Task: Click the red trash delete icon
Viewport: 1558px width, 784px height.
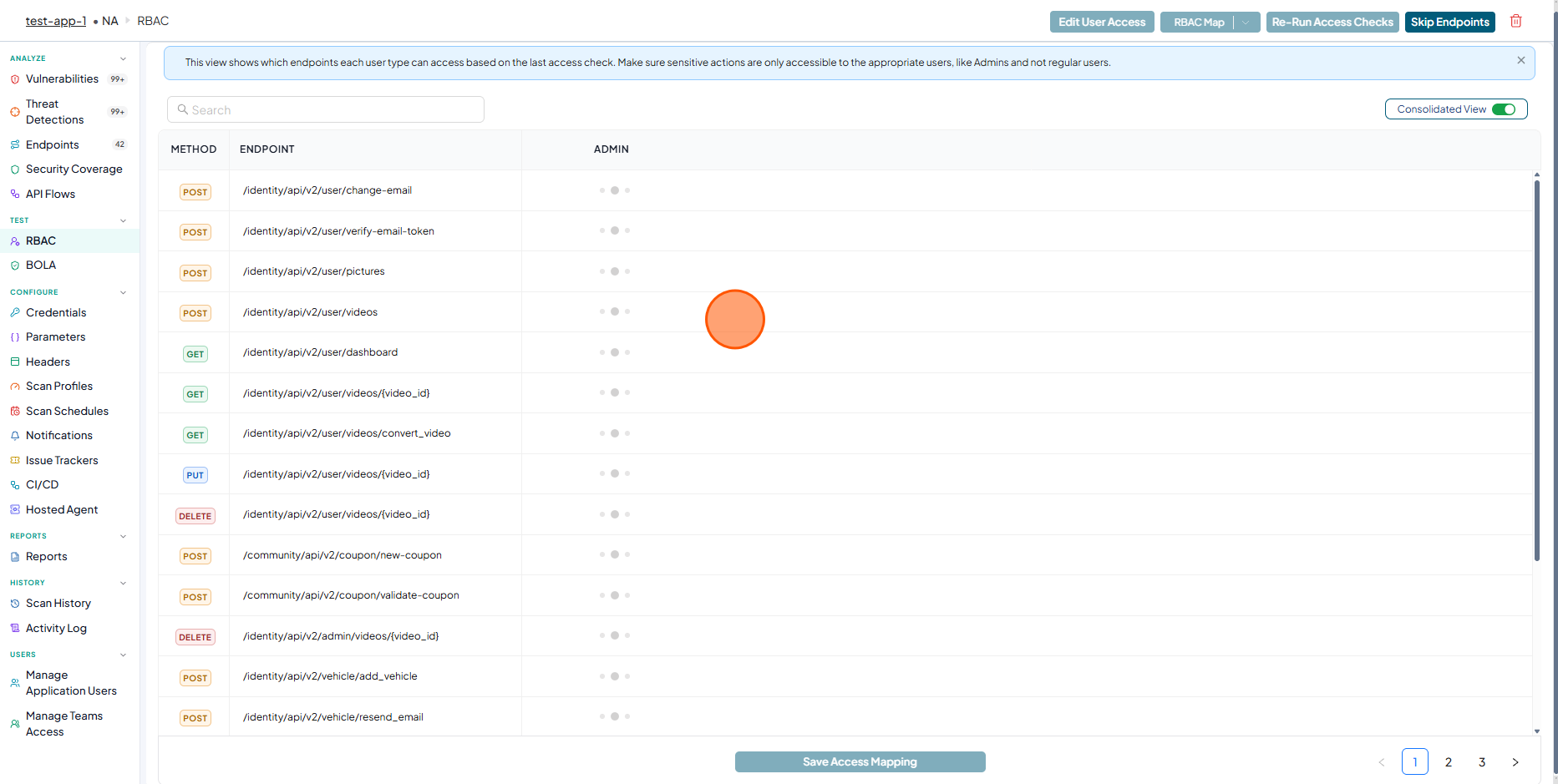Action: (1516, 22)
